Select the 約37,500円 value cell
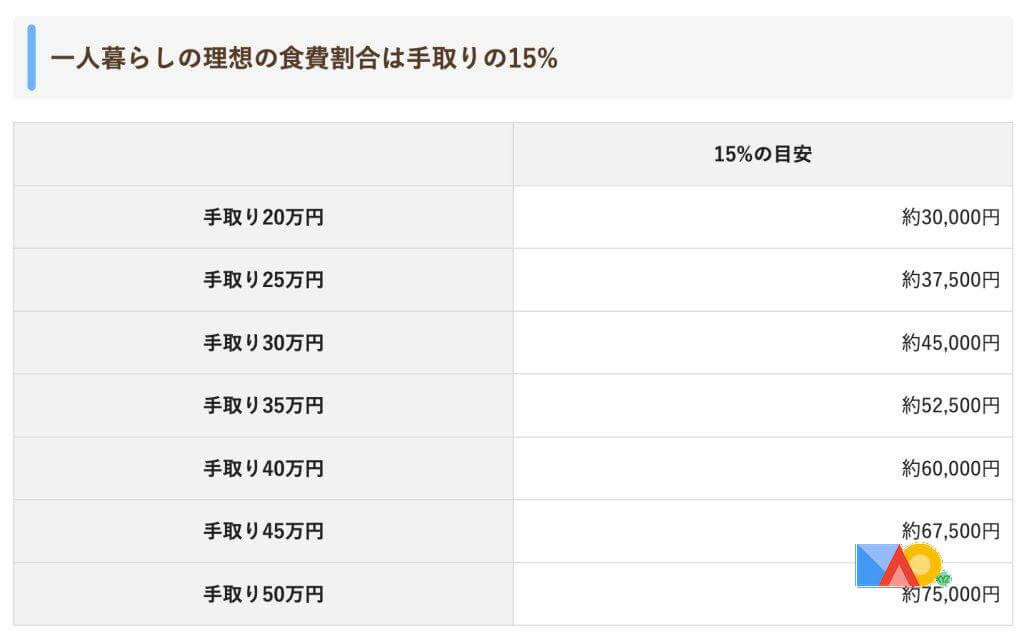This screenshot has height=639, width=1024. [x=950, y=280]
